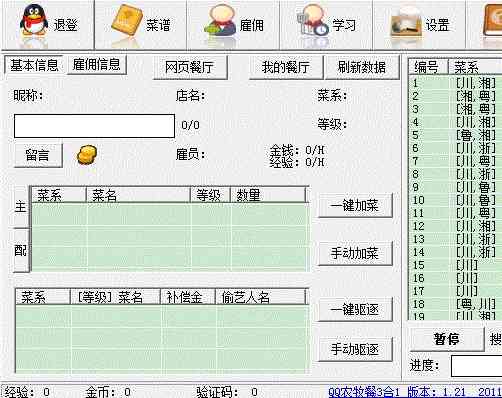Click the 雇佣 hire person icon
This screenshot has width=502, height=398.
(x=219, y=20)
